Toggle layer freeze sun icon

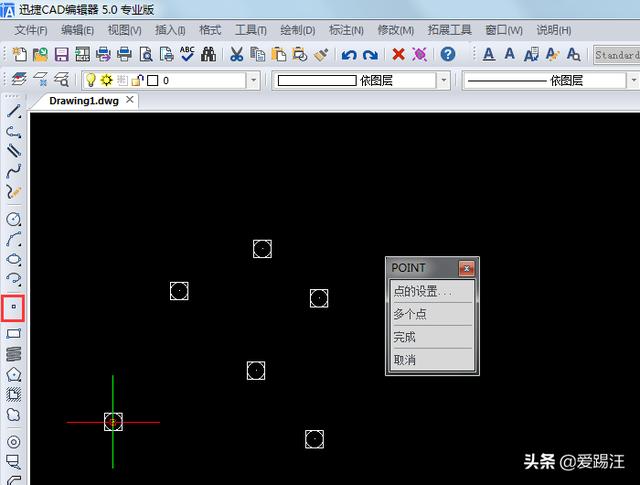(x=107, y=80)
